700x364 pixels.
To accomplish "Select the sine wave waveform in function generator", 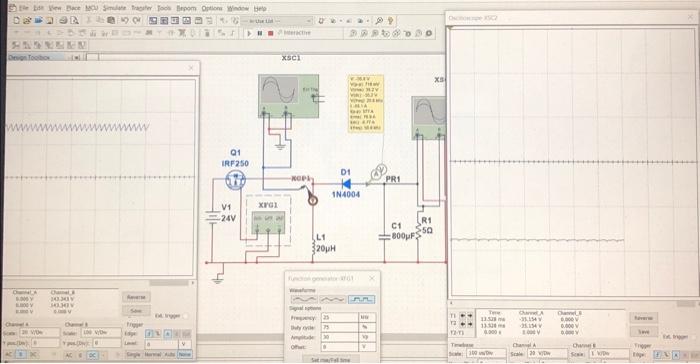I will 304,299.
